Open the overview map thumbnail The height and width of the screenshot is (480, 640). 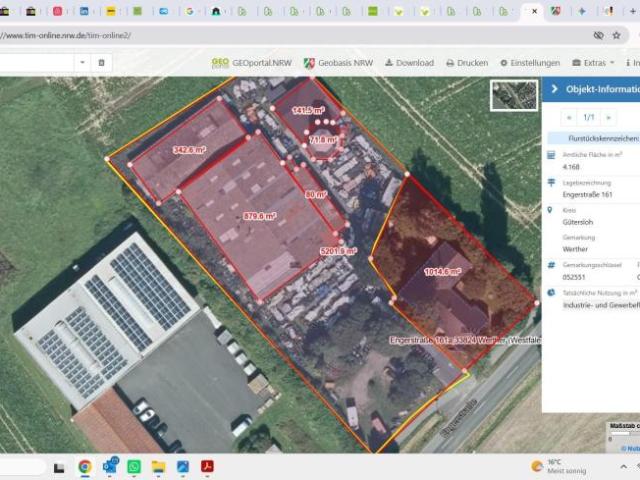514,96
